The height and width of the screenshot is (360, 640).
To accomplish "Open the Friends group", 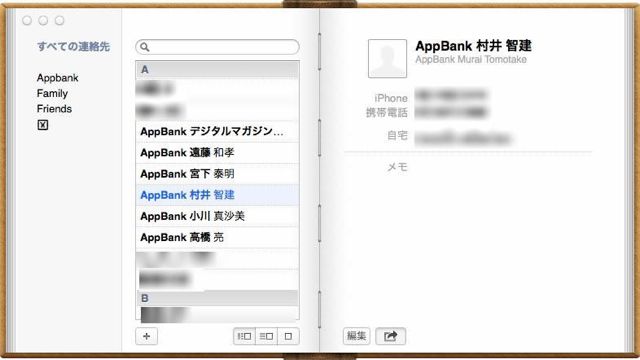I will (x=54, y=109).
